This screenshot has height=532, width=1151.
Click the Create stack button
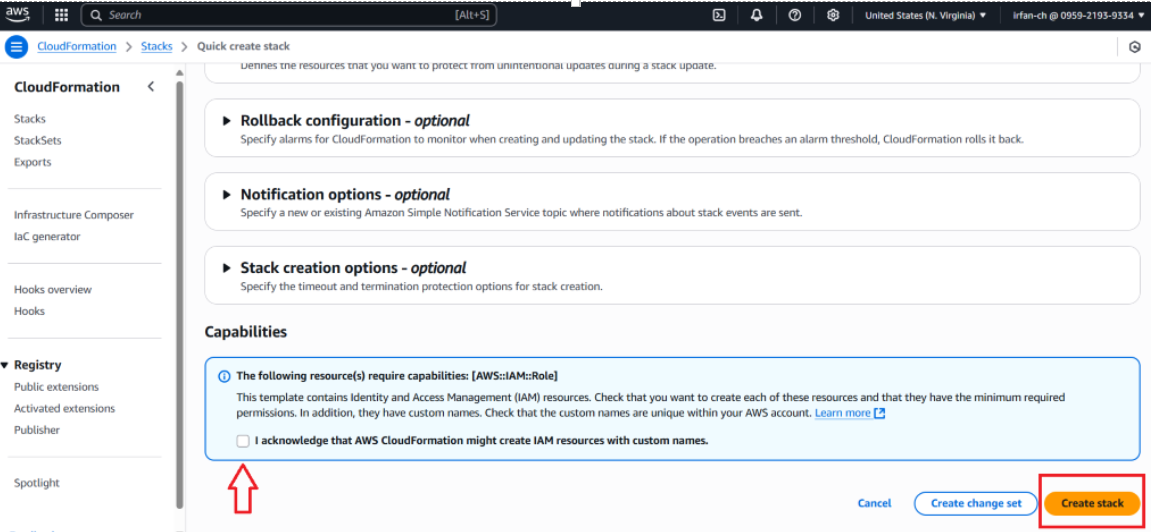(x=1092, y=503)
